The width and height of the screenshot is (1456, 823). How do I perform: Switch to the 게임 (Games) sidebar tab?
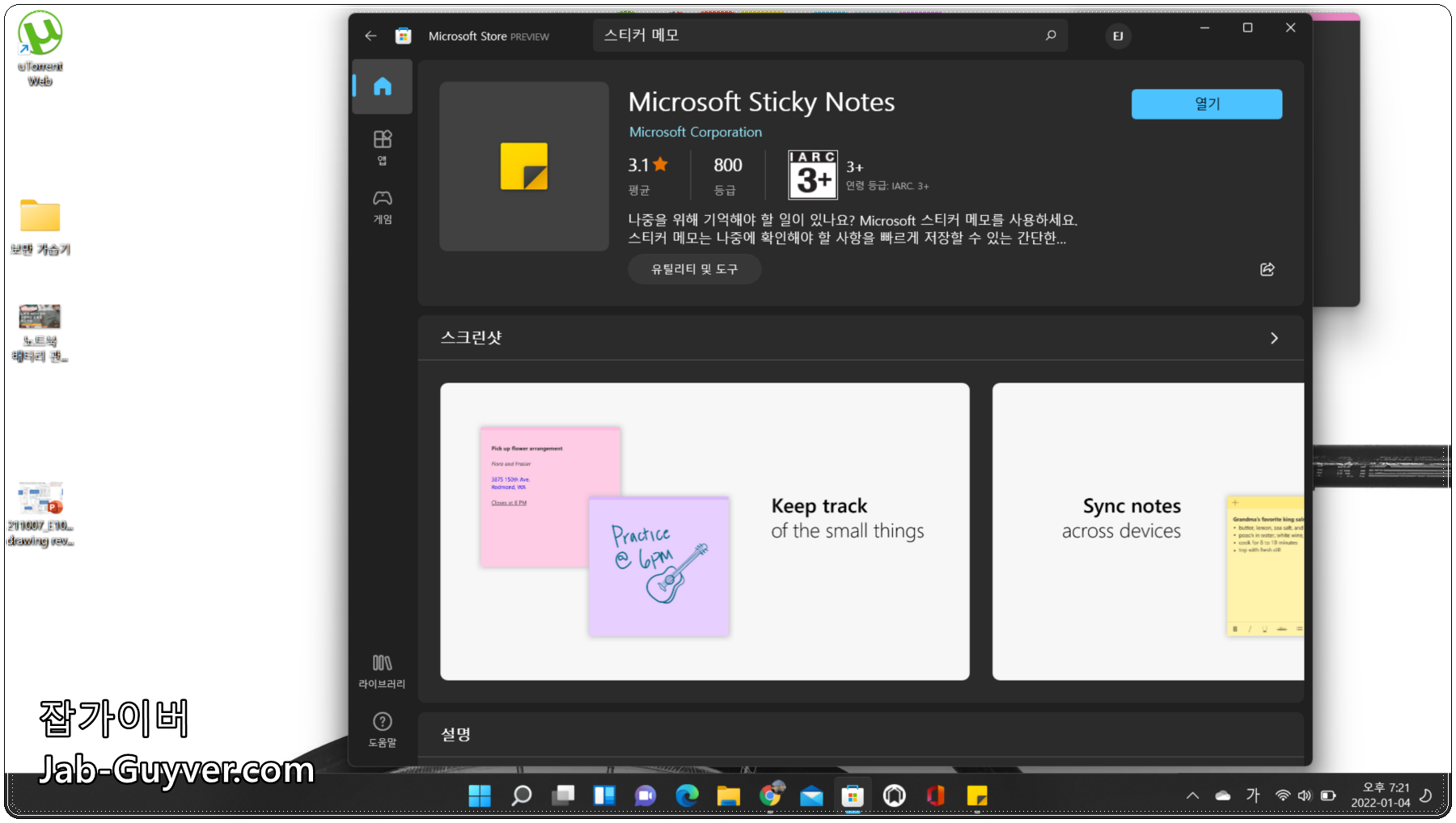383,207
